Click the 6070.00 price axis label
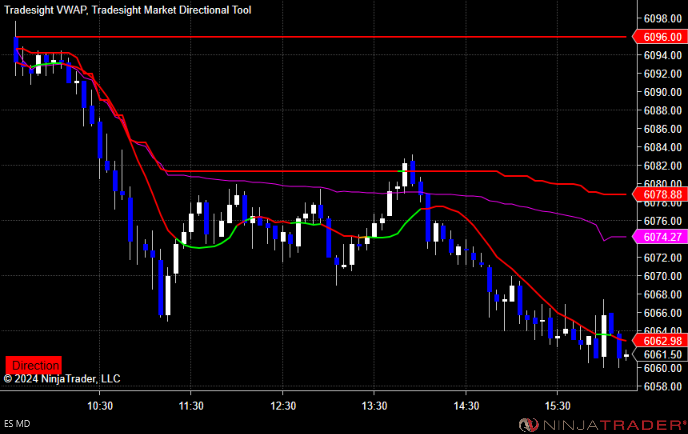Viewport: 688px width, 434px height. [x=663, y=276]
